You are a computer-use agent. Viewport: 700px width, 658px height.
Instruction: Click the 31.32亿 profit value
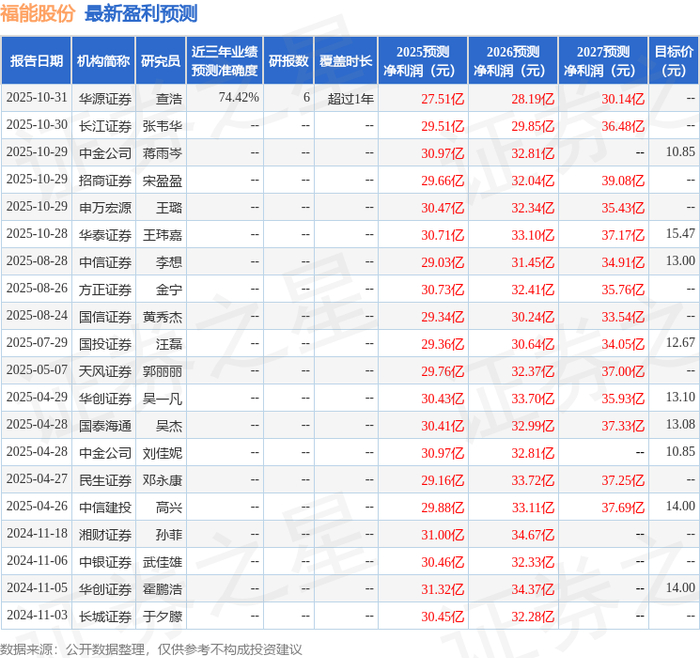443,589
